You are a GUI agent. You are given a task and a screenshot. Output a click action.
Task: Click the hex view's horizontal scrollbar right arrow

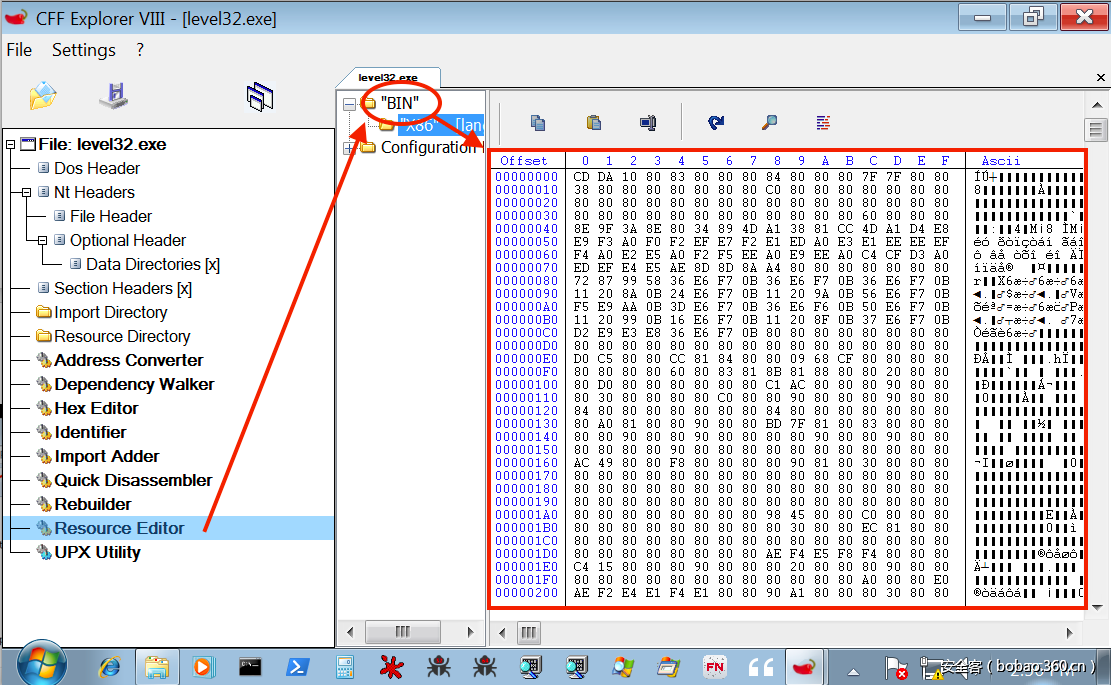[1069, 632]
